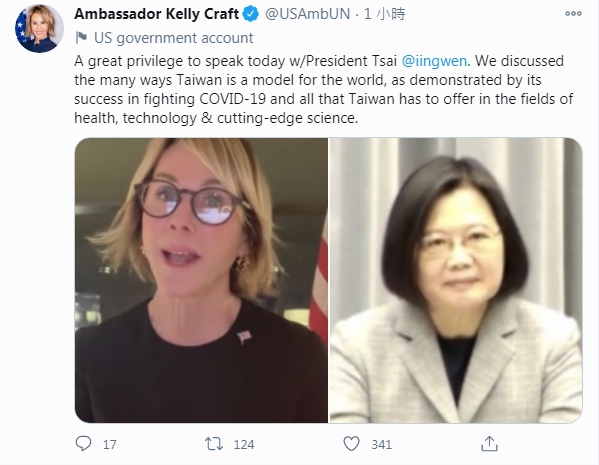Screen dimensions: 599x465
Task: Open the three-dot more options menu
Action: click(573, 13)
